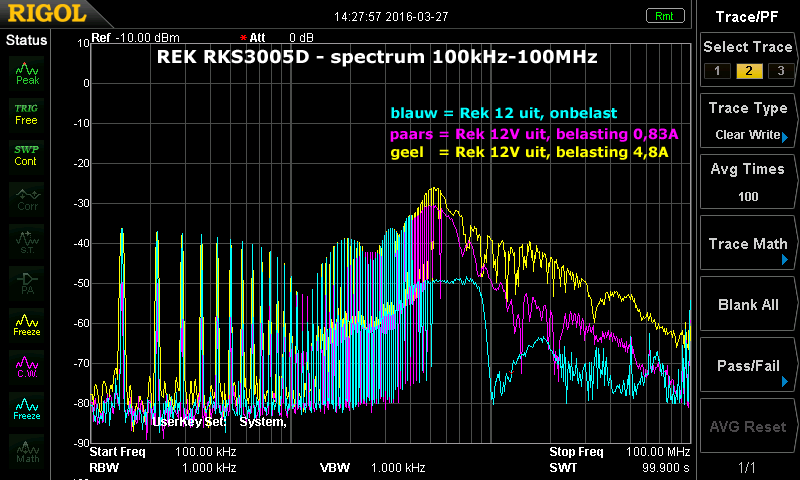Click the cyan Freeze trace icon
Image resolution: width=800 pixels, height=480 pixels.
click(x=27, y=409)
